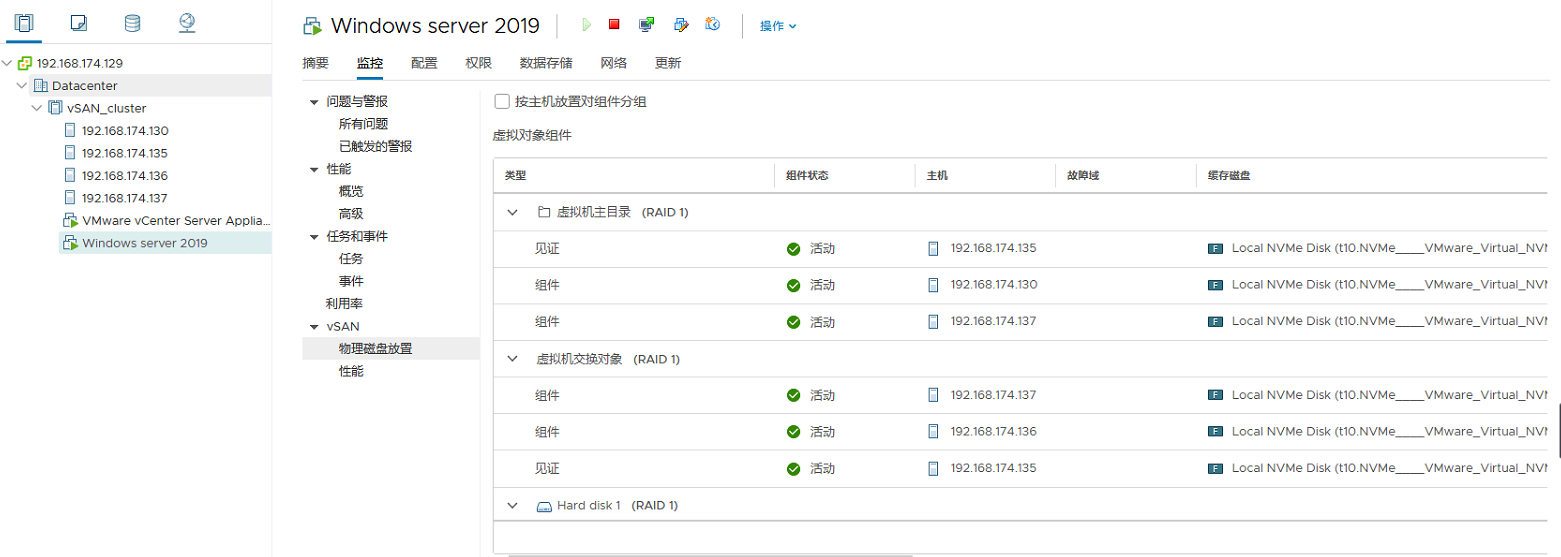This screenshot has height=557, width=1561.
Task: Open 已触发的警报 in the monitor menu
Action: pos(375,146)
